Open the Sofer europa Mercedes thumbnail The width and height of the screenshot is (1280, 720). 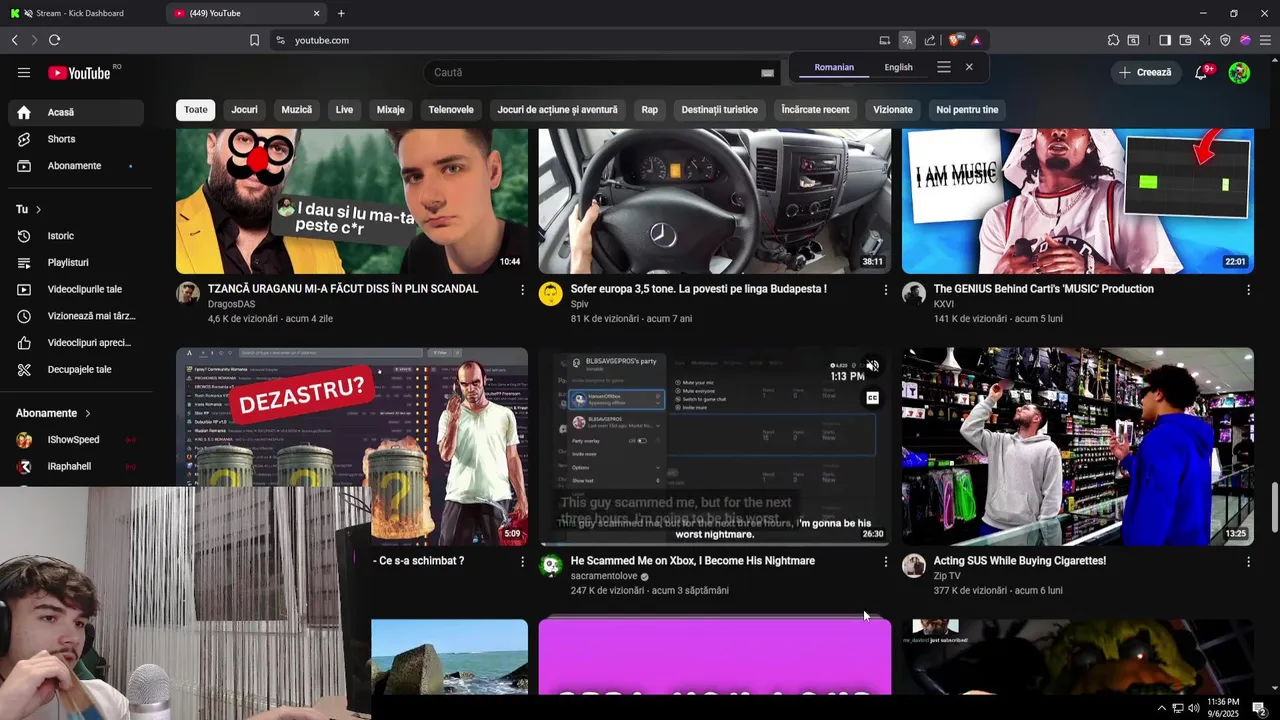[715, 200]
